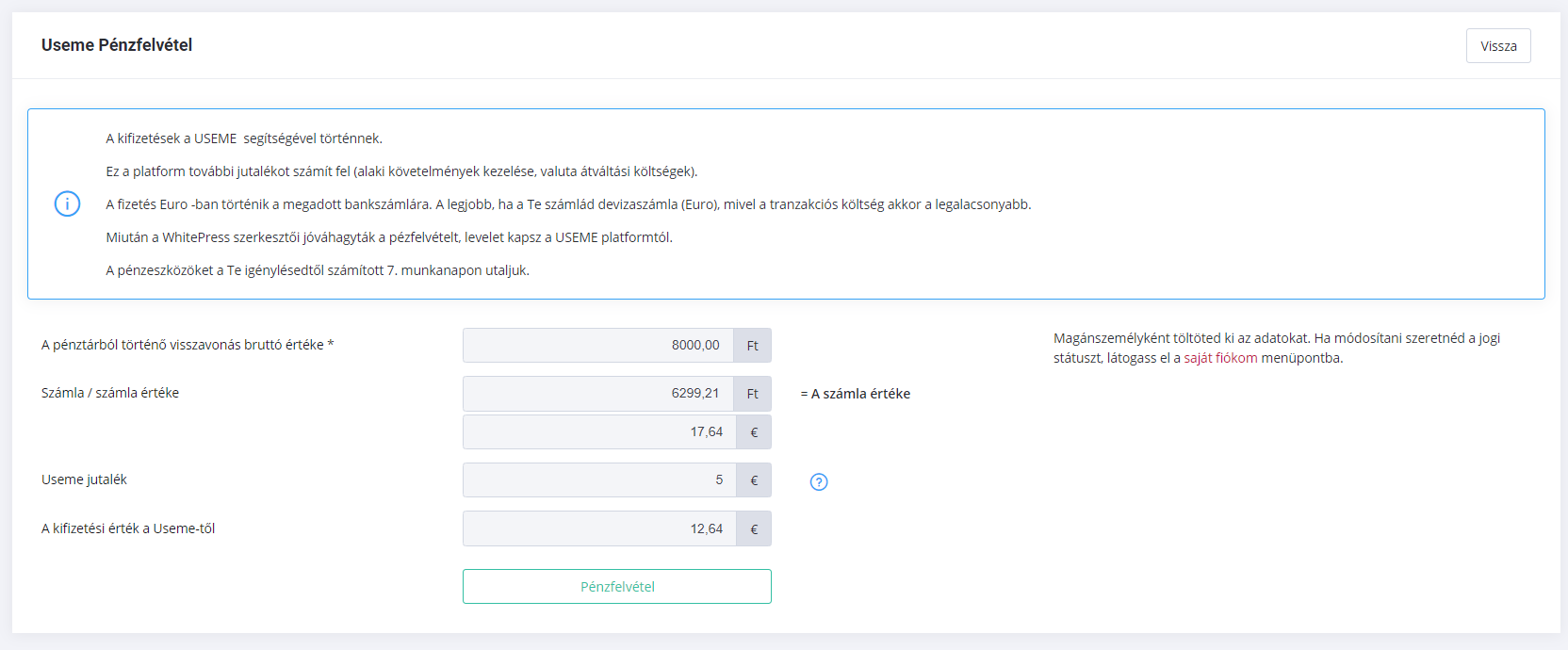Click the invoice value field showing 6299,21
Screen dimensions: 1568x650
coord(598,393)
